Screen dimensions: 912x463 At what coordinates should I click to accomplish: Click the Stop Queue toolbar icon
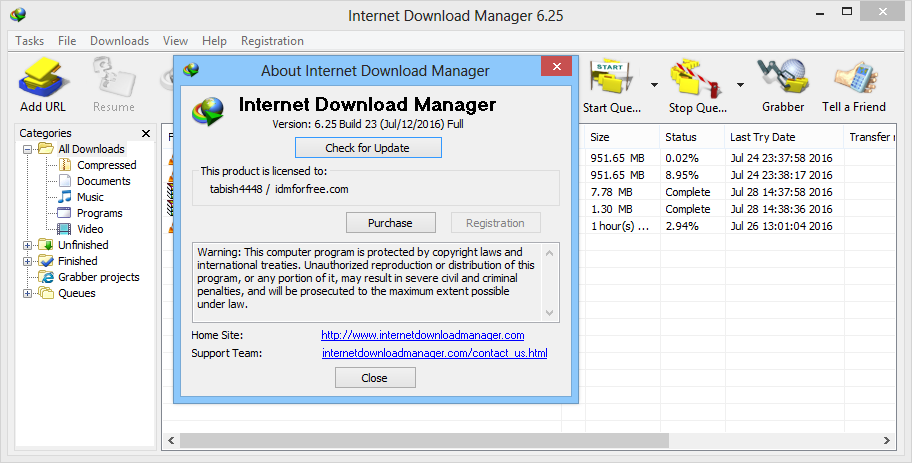click(x=697, y=77)
